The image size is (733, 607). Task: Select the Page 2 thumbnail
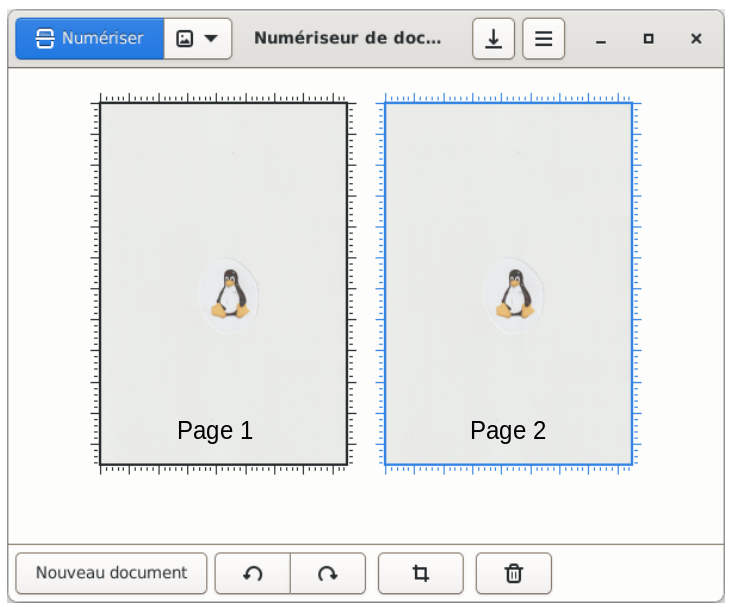509,284
